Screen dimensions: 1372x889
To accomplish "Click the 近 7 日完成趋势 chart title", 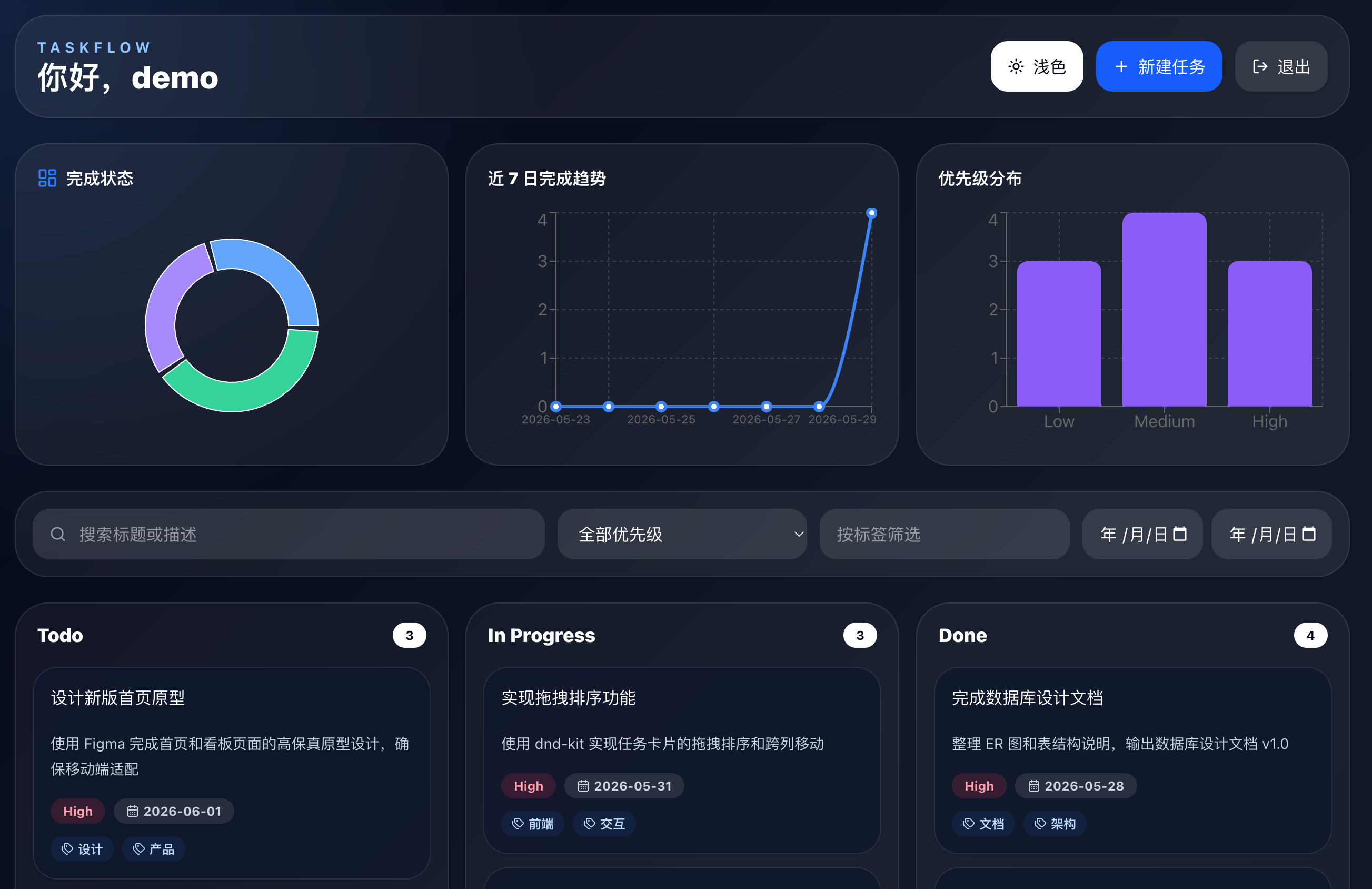I will (546, 178).
